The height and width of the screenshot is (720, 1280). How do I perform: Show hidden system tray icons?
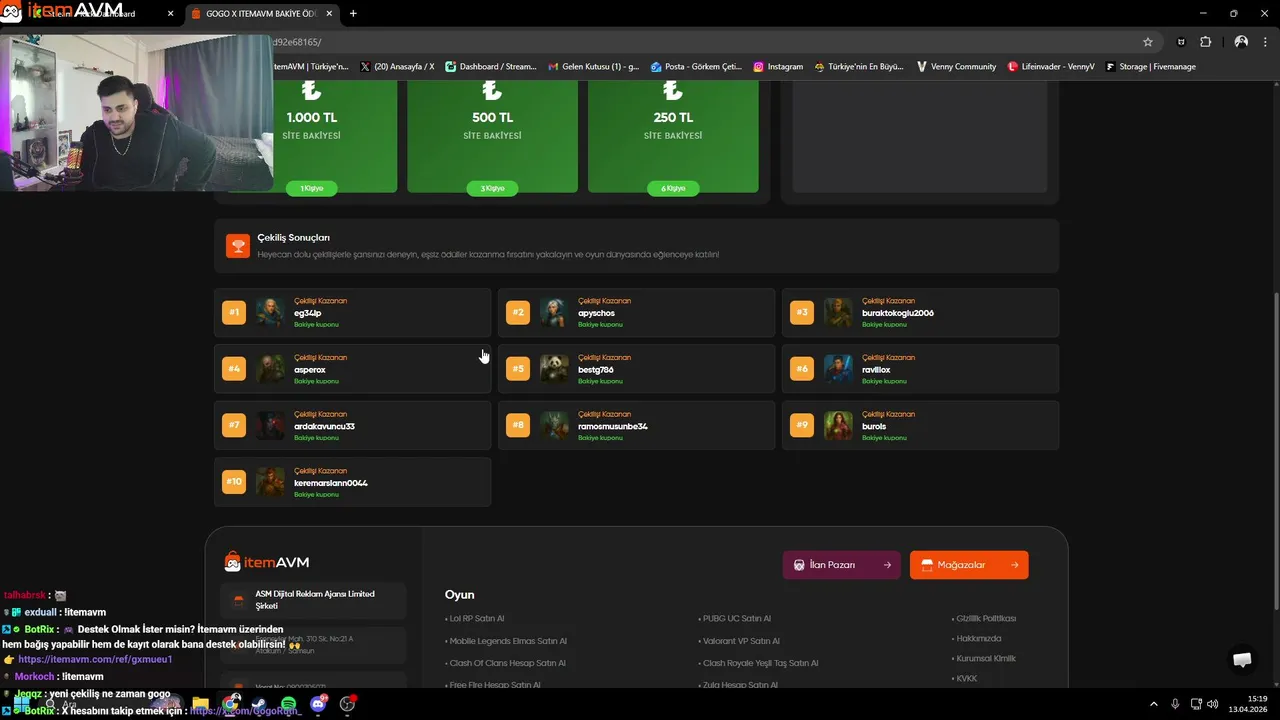pos(1153,704)
